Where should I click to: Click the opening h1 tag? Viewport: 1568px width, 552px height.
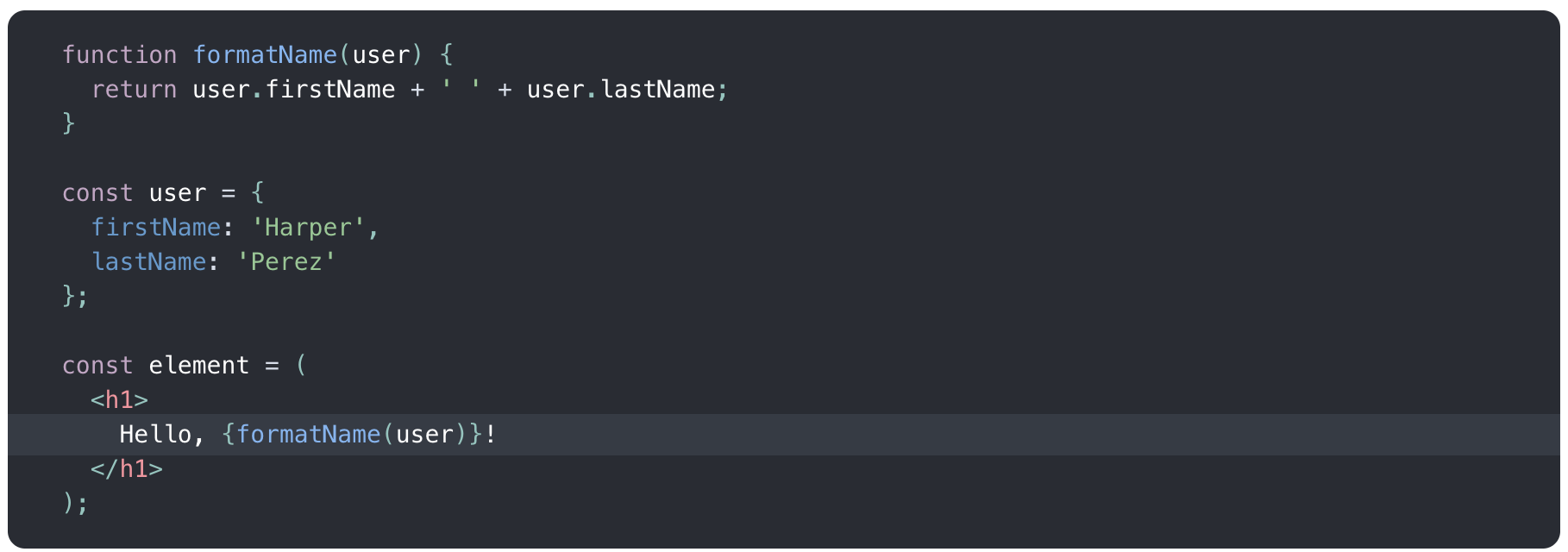coord(120,400)
